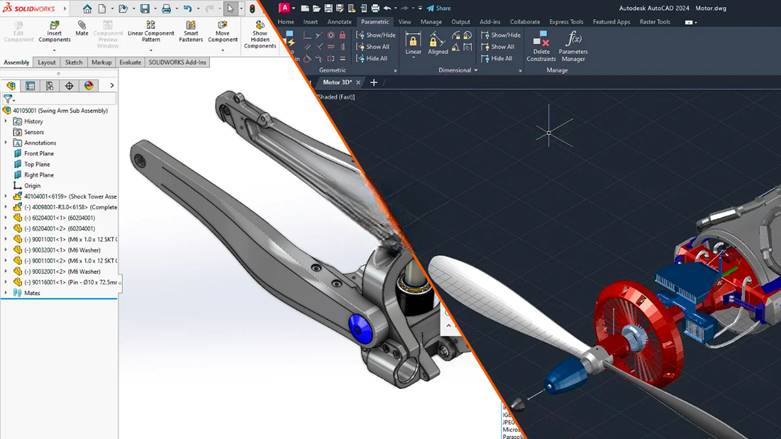781x439 pixels.
Task: Open dropdown arrow beside SolidWorks Undo icon
Action: 198,8
